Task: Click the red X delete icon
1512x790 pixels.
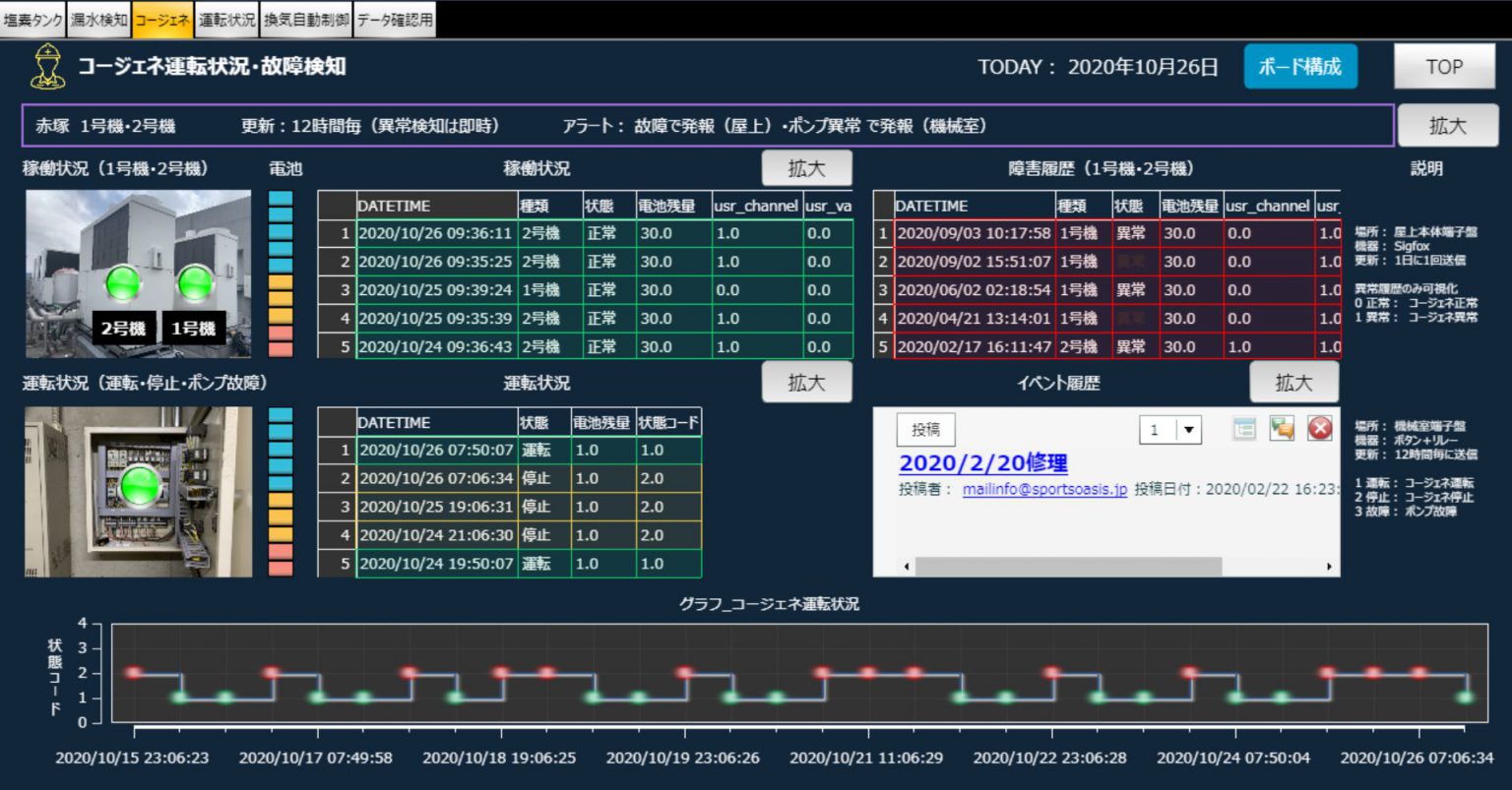Action: point(1320,428)
